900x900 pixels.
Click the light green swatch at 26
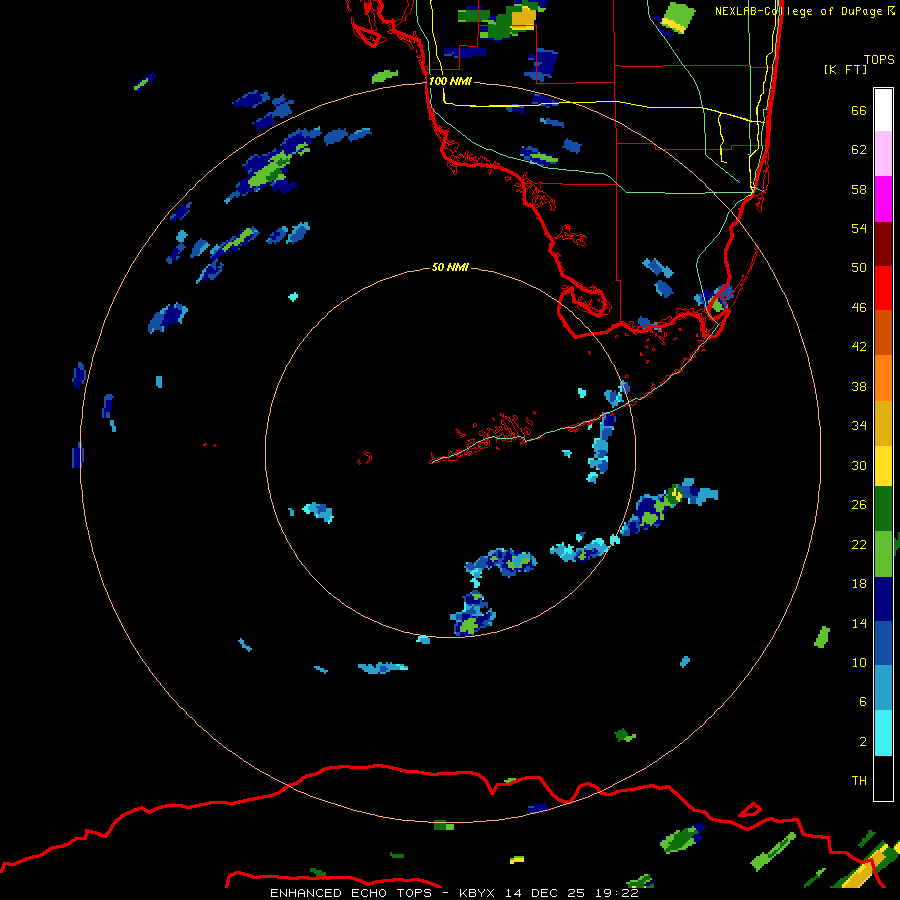coord(883,554)
